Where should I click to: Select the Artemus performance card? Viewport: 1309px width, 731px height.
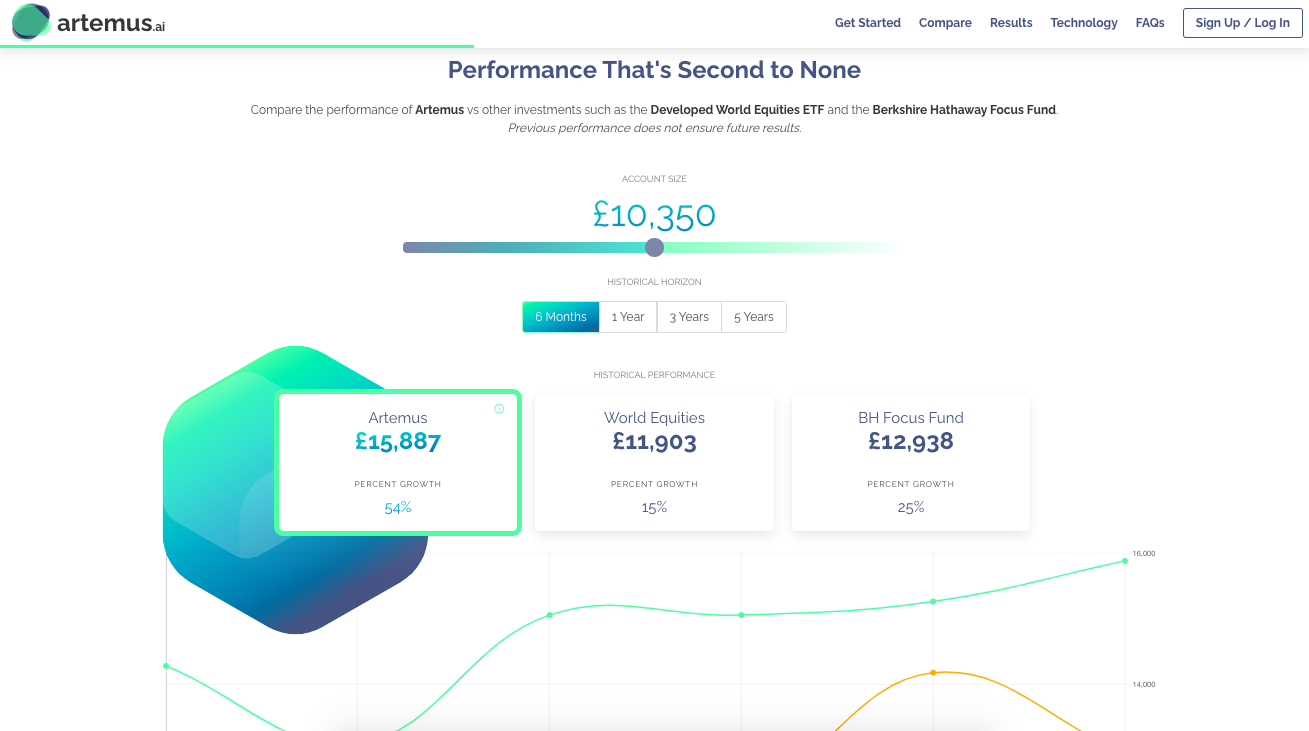[x=398, y=462]
